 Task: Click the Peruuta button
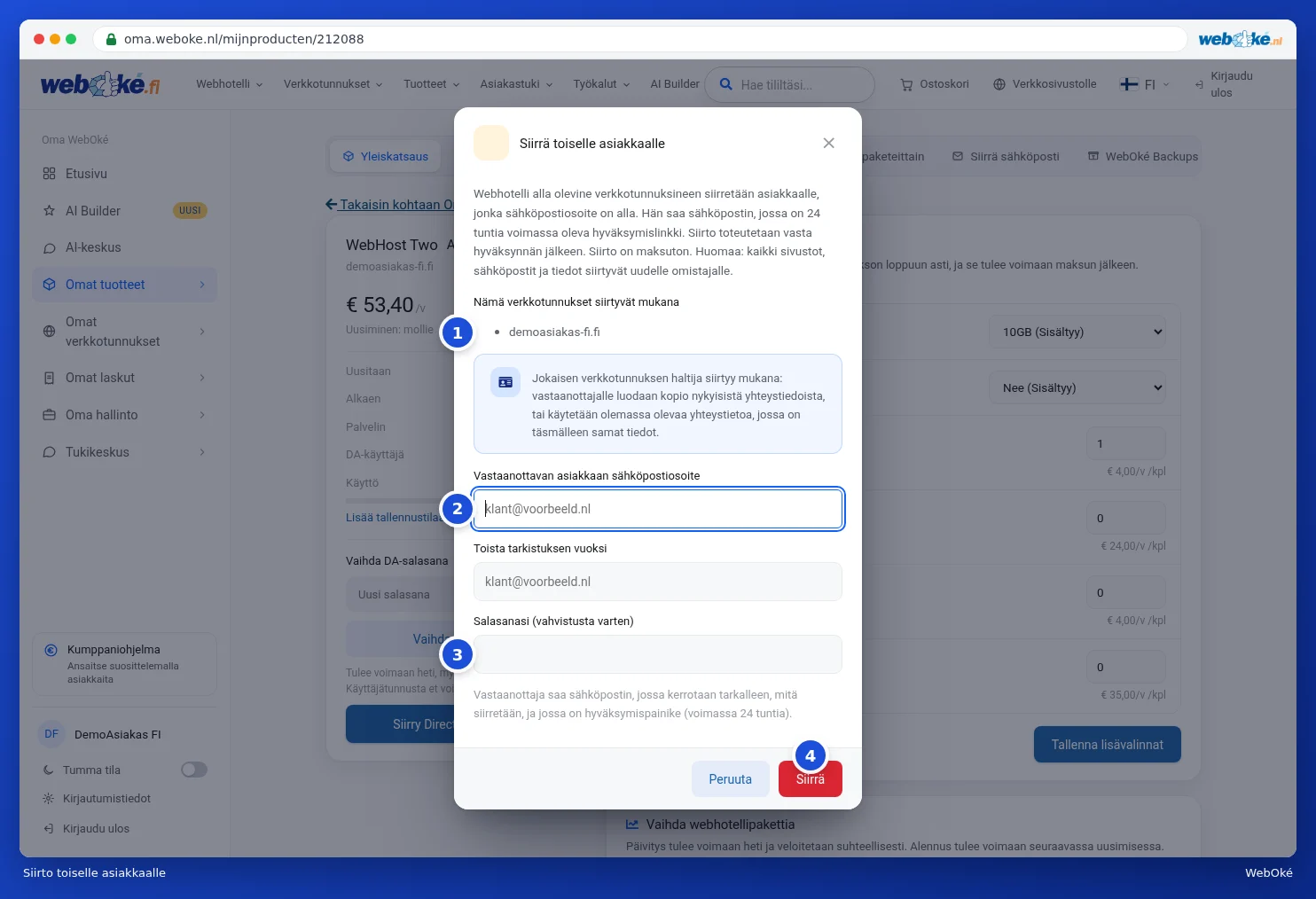(x=731, y=779)
